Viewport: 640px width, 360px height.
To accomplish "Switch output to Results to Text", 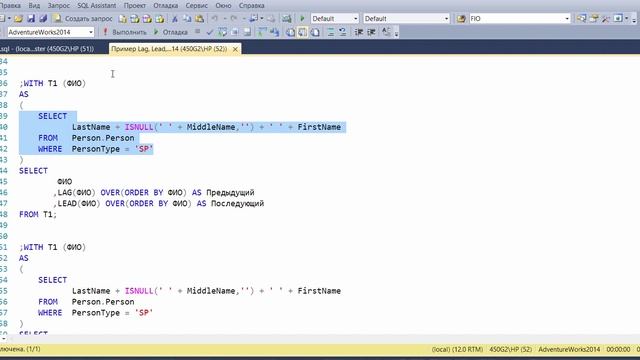I will [x=290, y=32].
